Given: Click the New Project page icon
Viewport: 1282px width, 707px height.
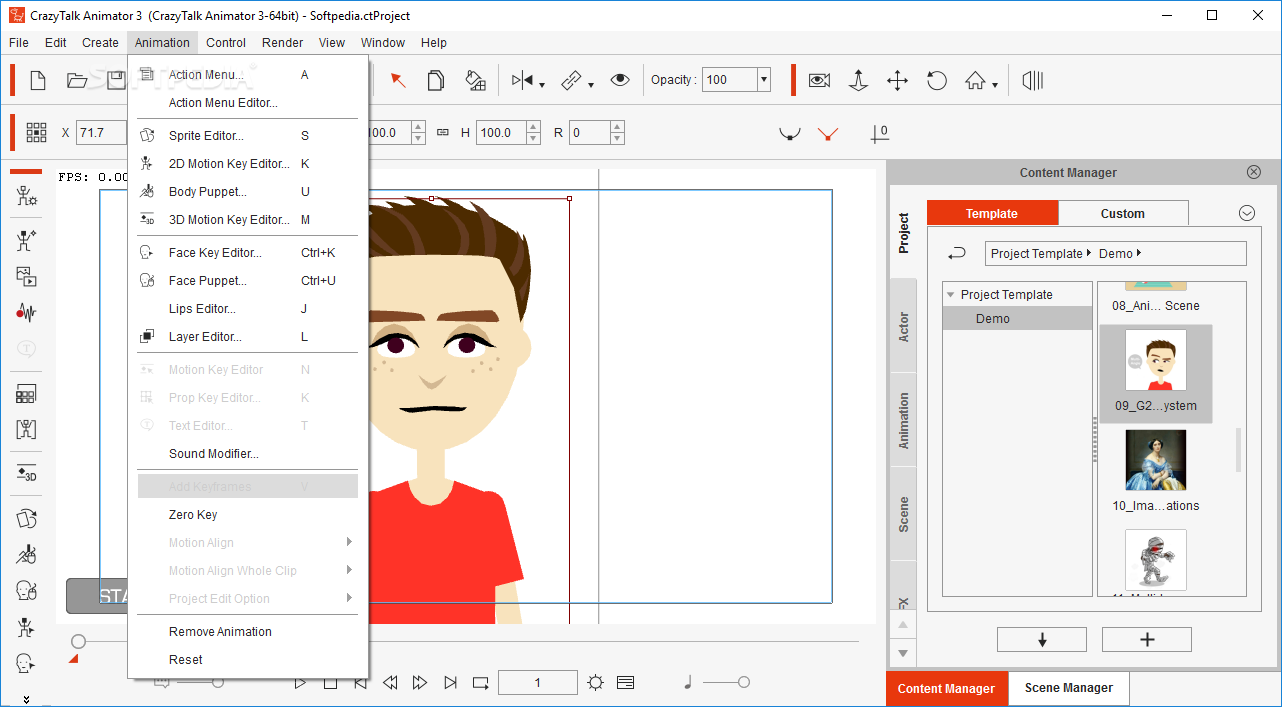Looking at the screenshot, I should tap(38, 81).
